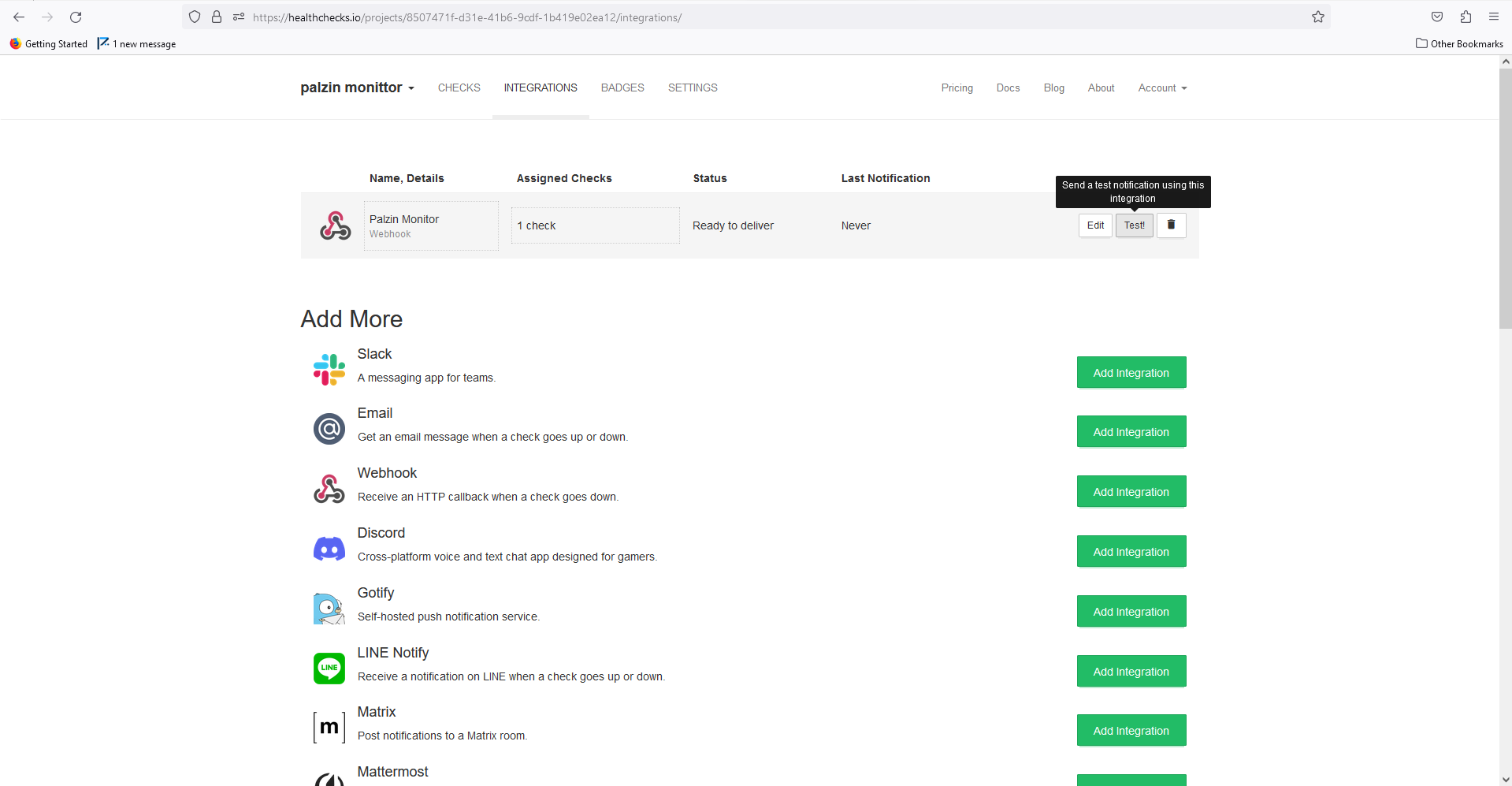Viewport: 1512px width, 786px height.
Task: Click the Gotify gopher icon
Action: pos(329,609)
